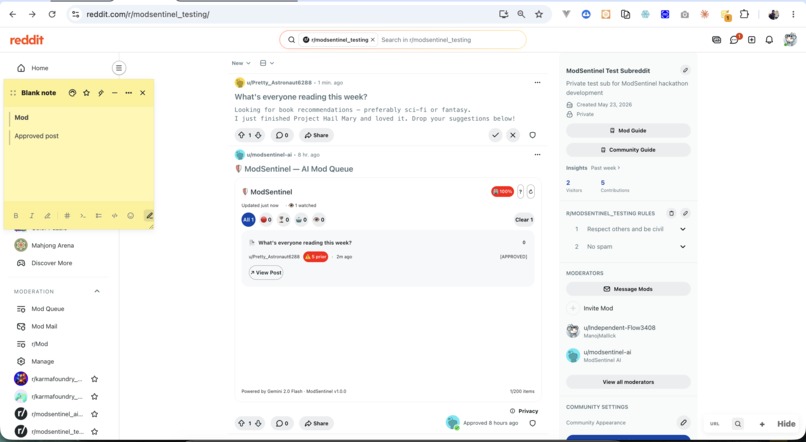806x442 pixels.
Task: Open the notifications bell
Action: pos(769,40)
